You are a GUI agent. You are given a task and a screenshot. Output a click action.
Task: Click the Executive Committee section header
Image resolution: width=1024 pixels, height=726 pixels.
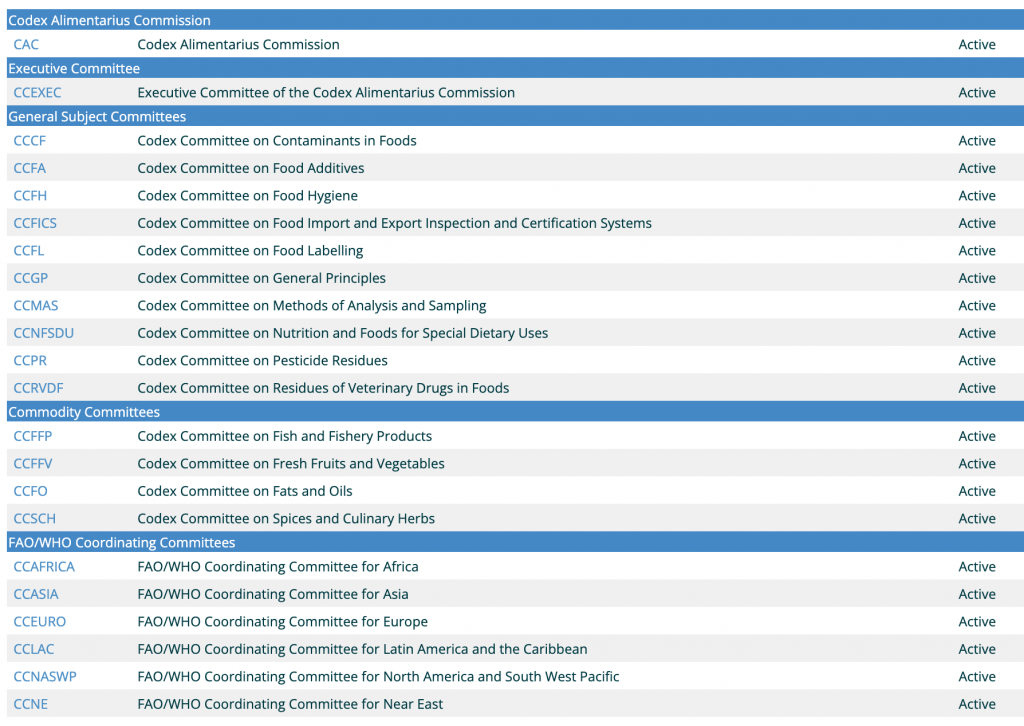pos(515,68)
